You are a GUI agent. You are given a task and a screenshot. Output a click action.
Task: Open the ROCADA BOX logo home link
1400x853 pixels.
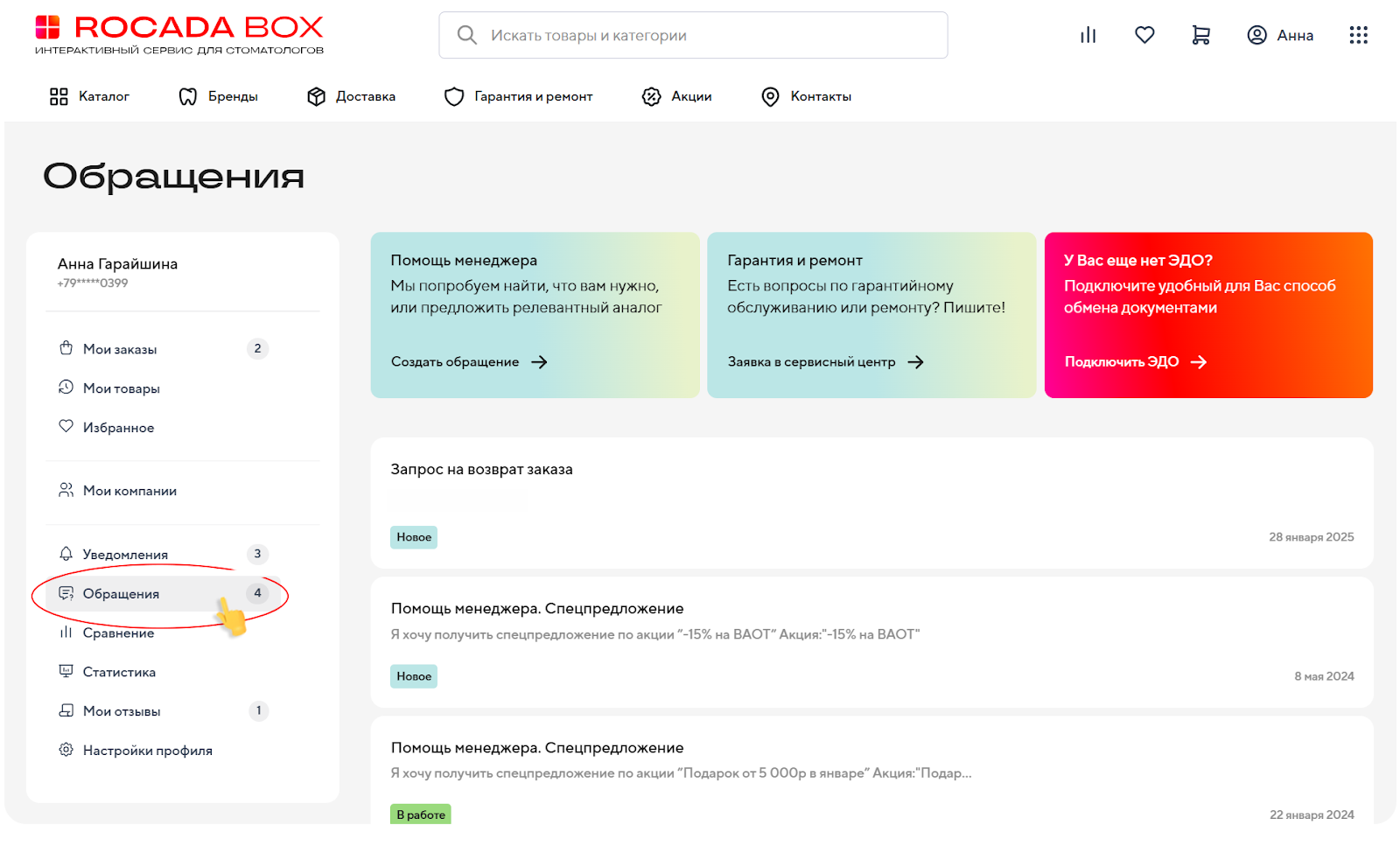pos(179,35)
